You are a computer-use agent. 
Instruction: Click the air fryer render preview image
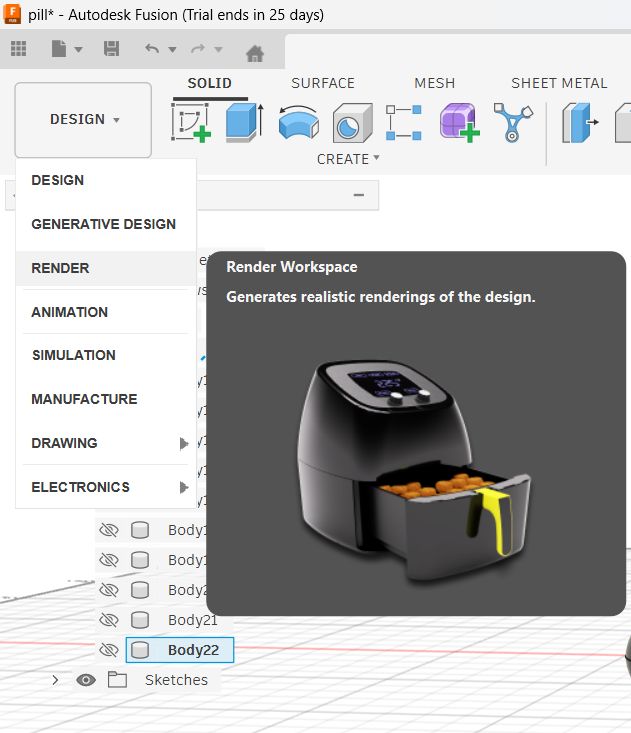415,470
